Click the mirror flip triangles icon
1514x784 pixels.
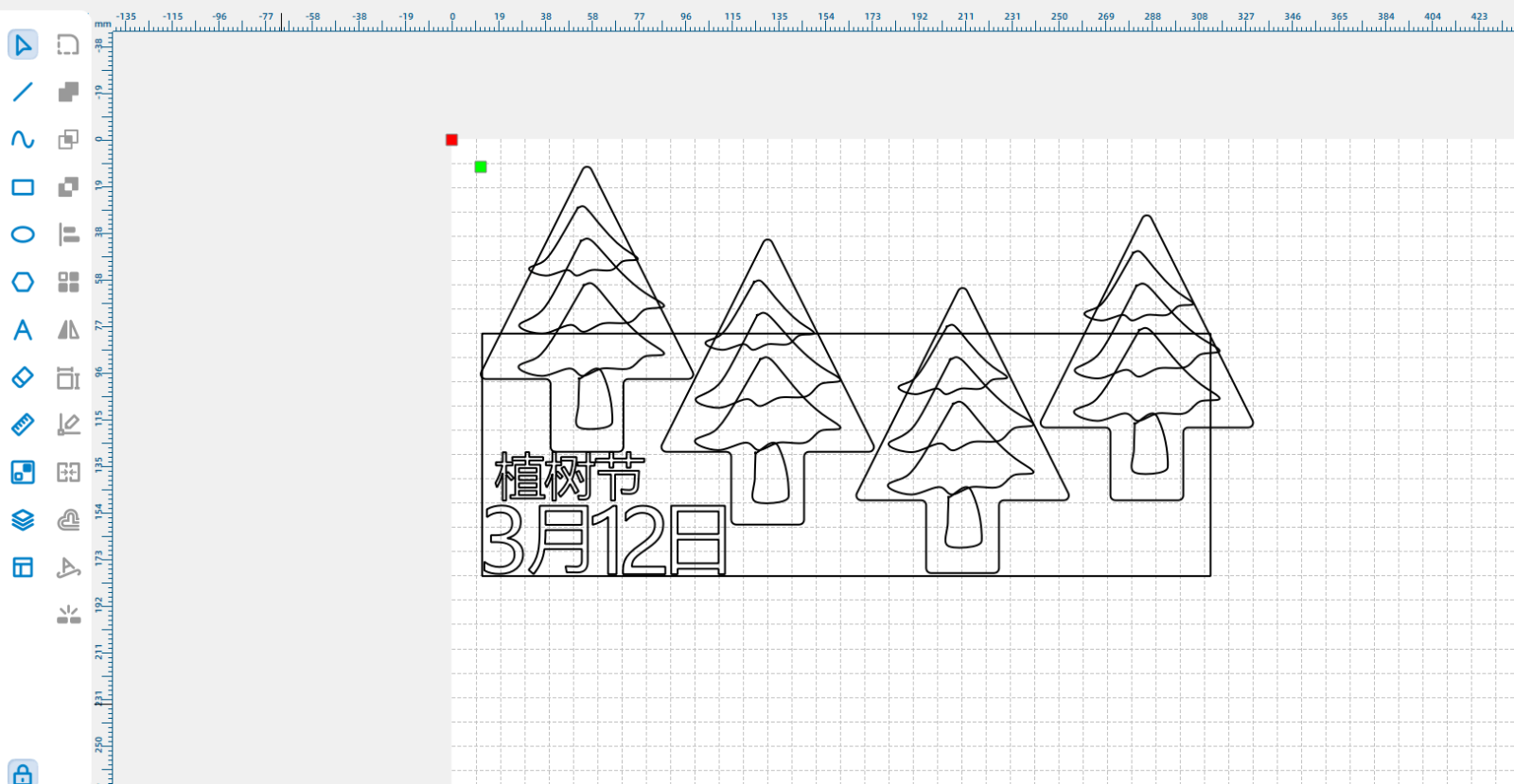click(x=68, y=330)
